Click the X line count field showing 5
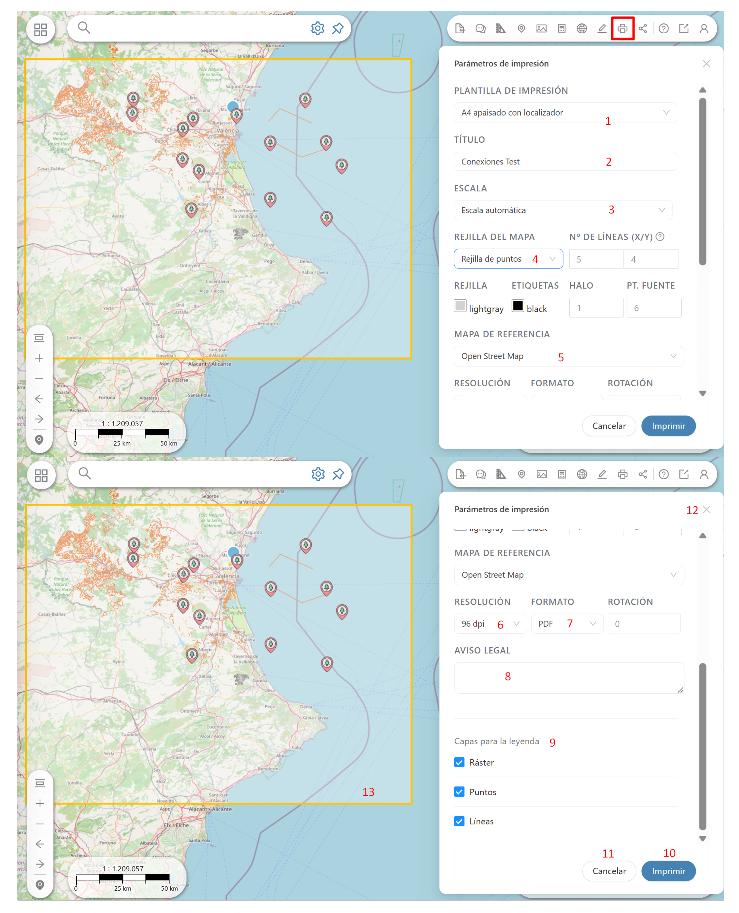This screenshot has width=739, height=913. pyautogui.click(x=596, y=259)
